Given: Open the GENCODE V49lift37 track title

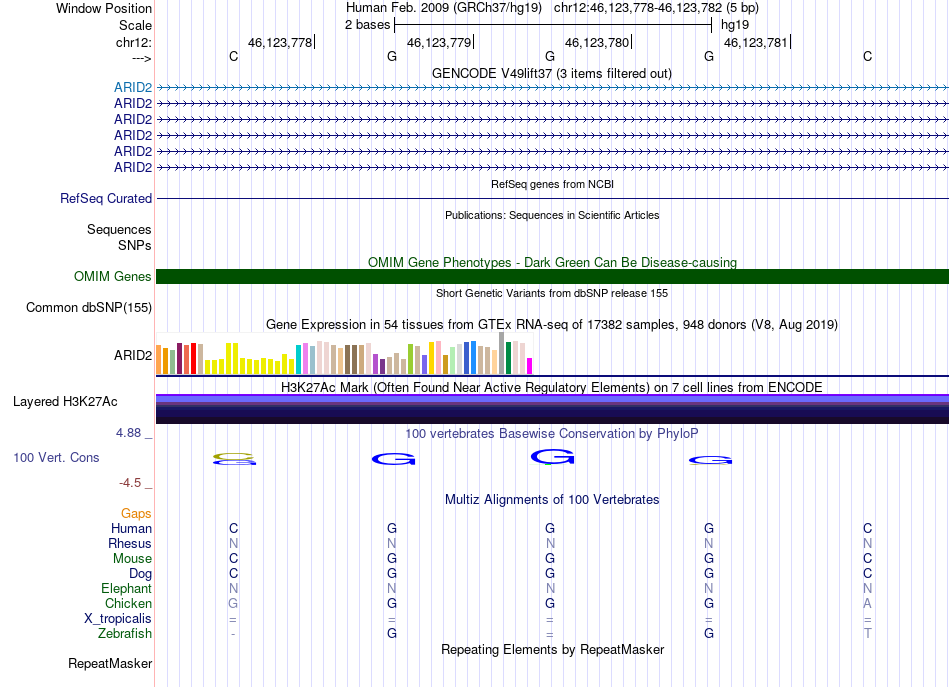Looking at the screenshot, I should [x=551, y=73].
